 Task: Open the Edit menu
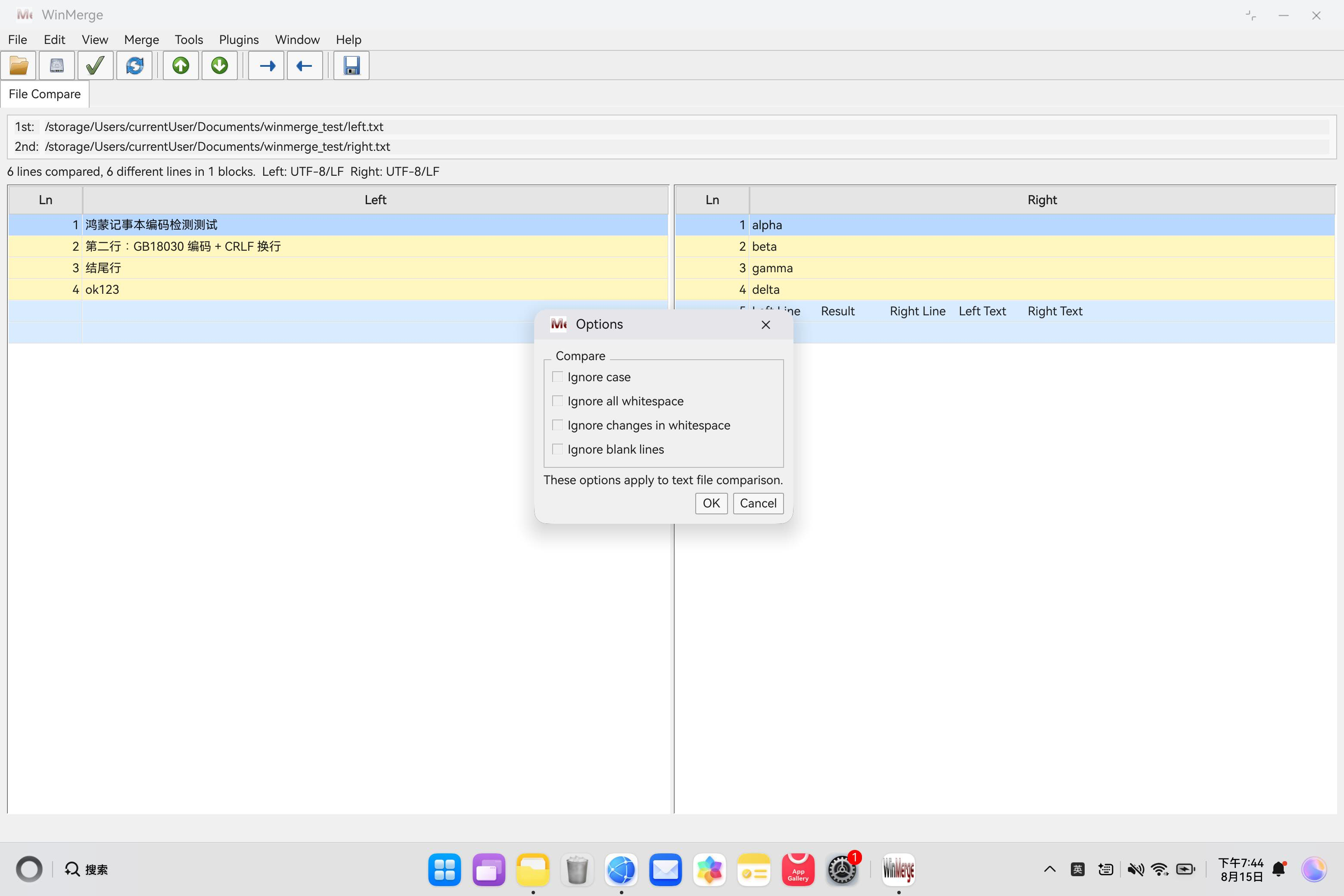coord(54,40)
